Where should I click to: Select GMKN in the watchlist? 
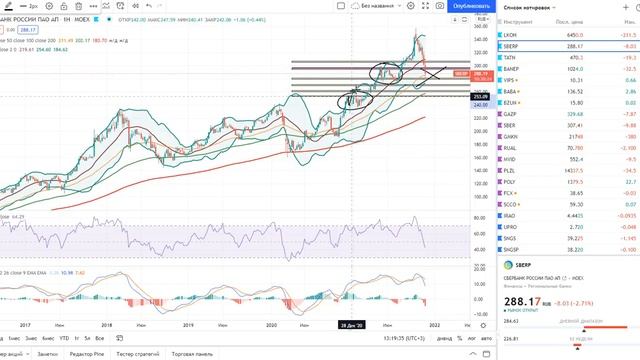pyautogui.click(x=568, y=137)
